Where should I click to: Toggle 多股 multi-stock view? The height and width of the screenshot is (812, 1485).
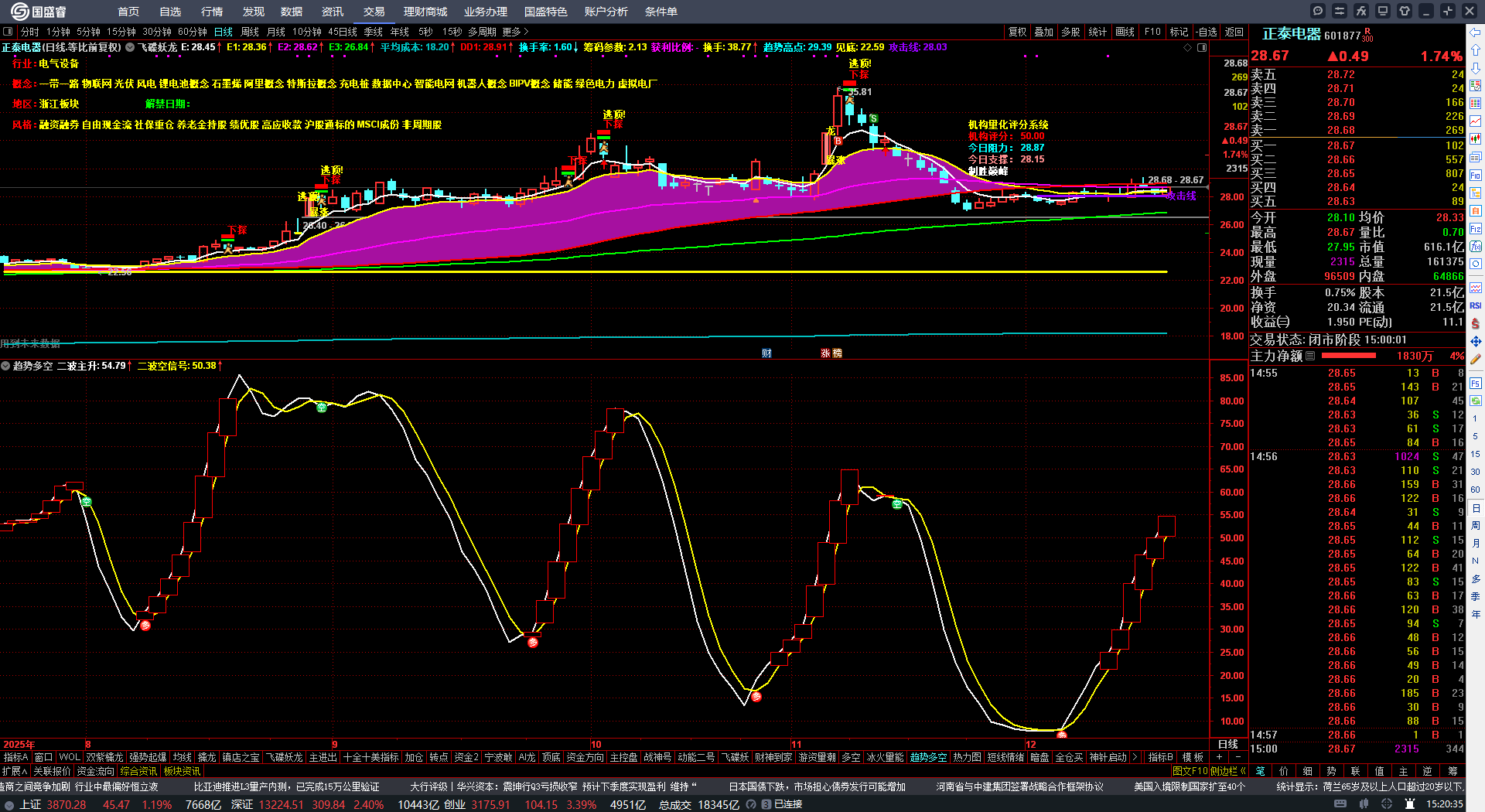[1070, 32]
